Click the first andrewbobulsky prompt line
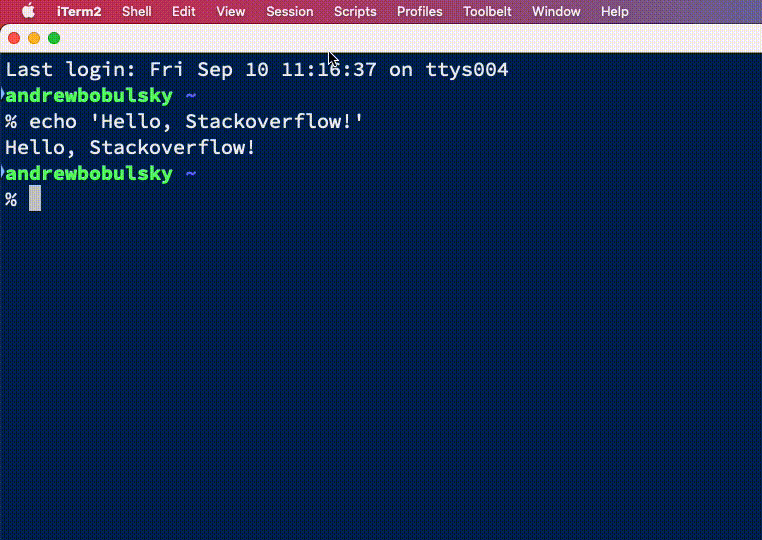 (x=101, y=96)
